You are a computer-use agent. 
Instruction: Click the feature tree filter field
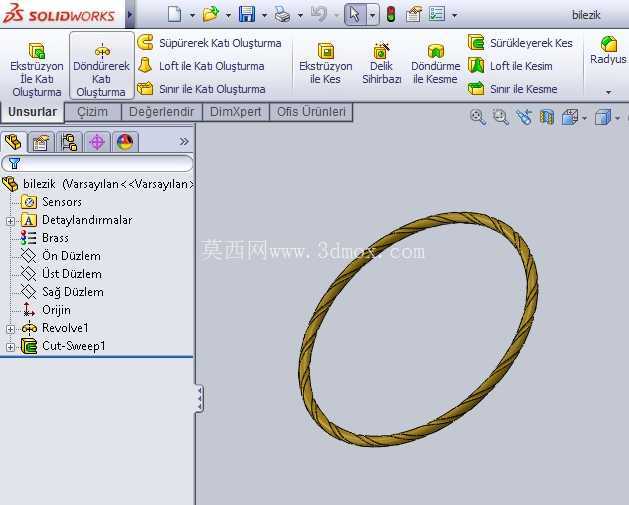coord(97,163)
